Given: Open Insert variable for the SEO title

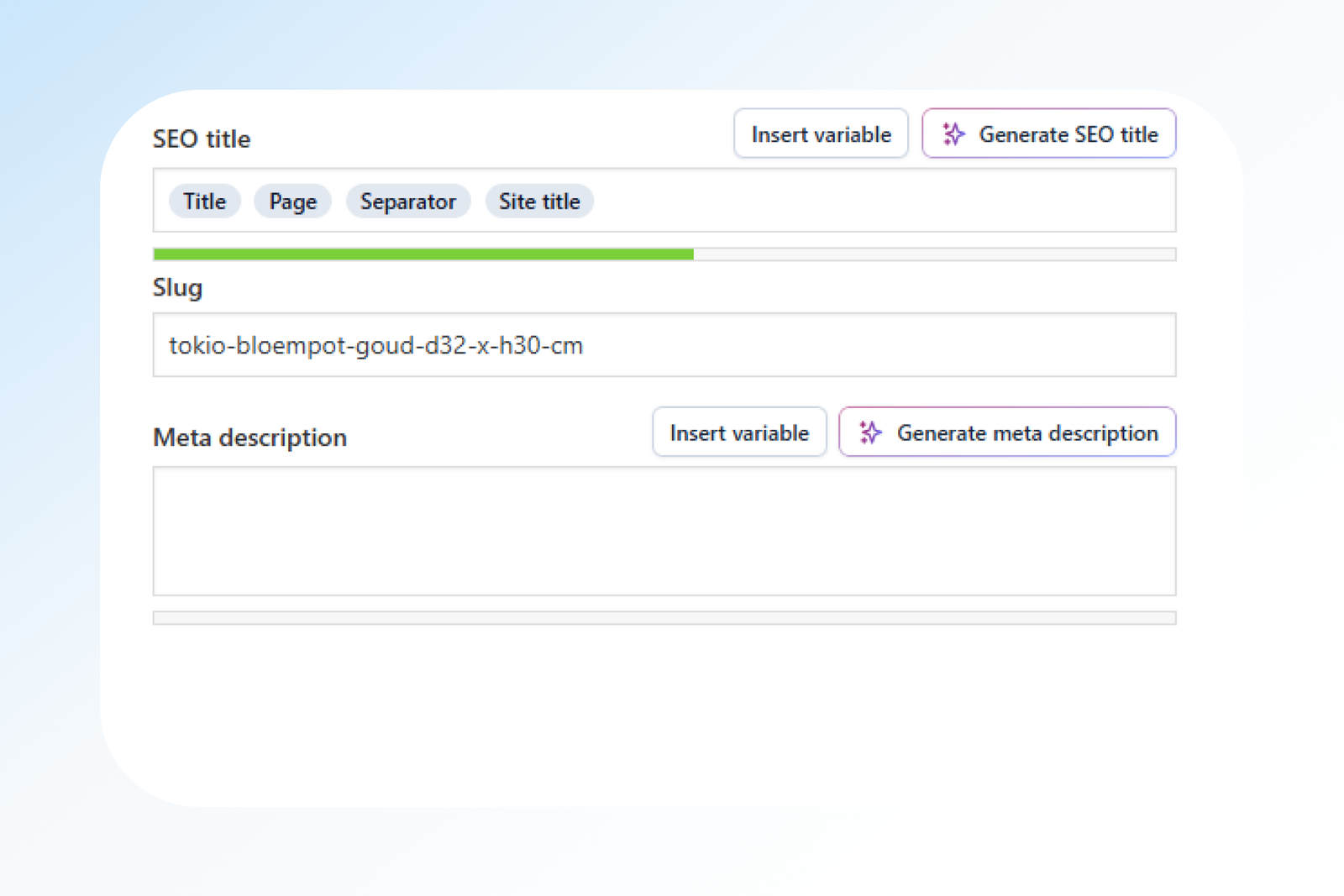Looking at the screenshot, I should click(x=821, y=134).
